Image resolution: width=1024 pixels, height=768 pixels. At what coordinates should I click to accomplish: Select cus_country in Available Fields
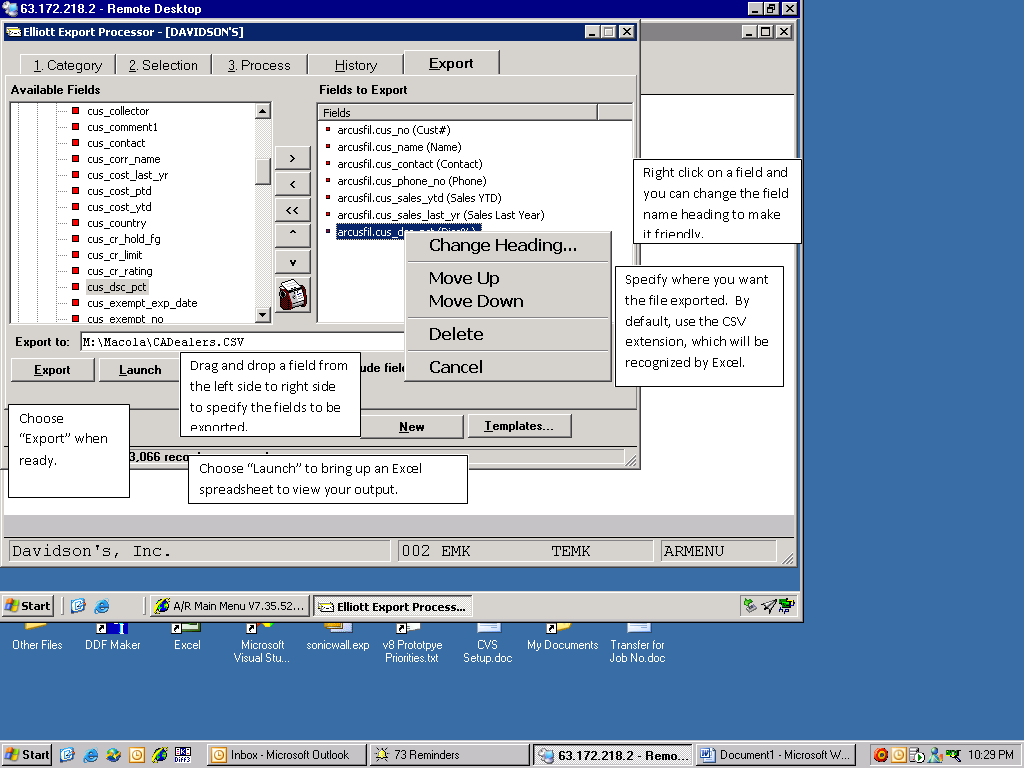point(117,223)
